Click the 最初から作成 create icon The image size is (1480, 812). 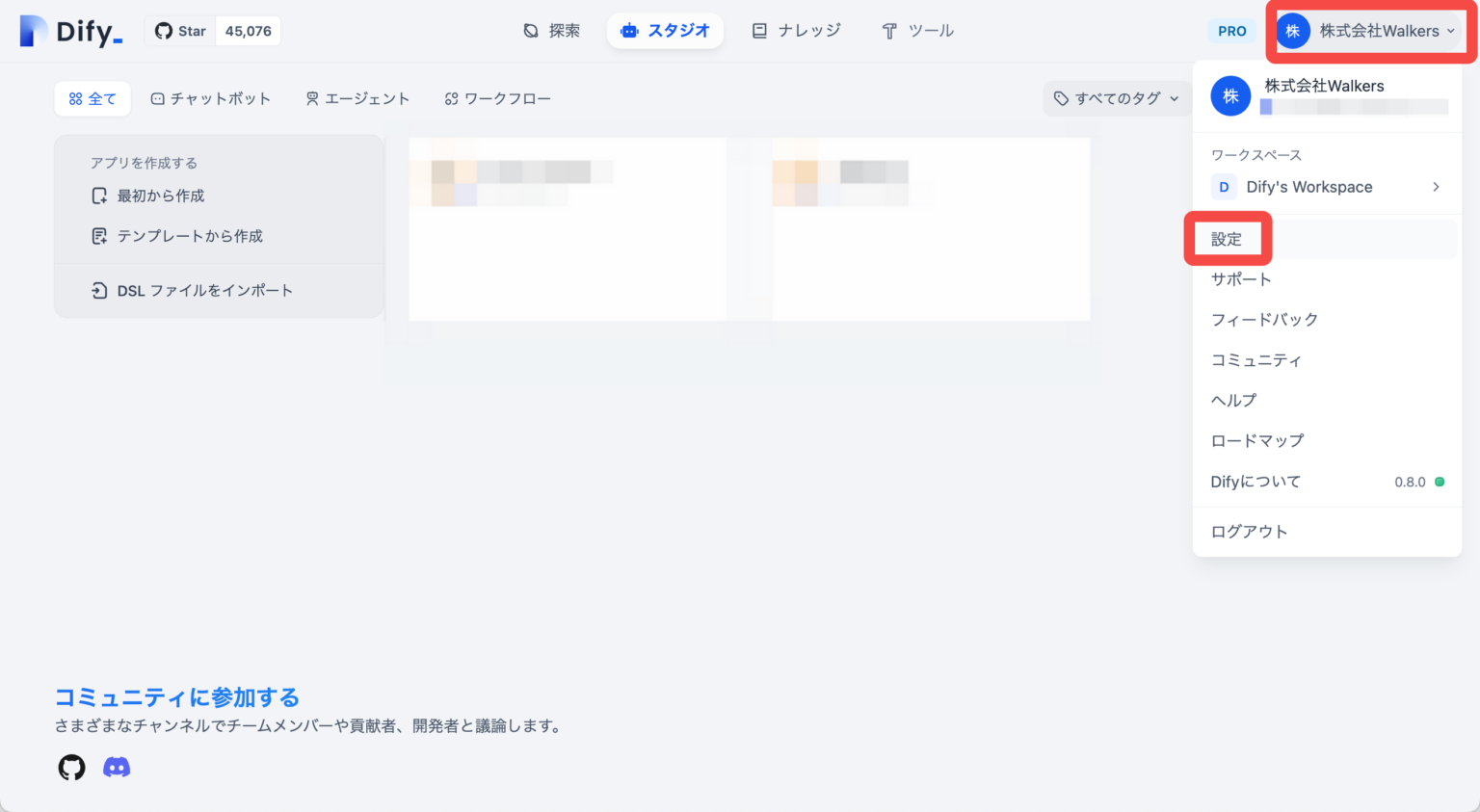point(99,196)
